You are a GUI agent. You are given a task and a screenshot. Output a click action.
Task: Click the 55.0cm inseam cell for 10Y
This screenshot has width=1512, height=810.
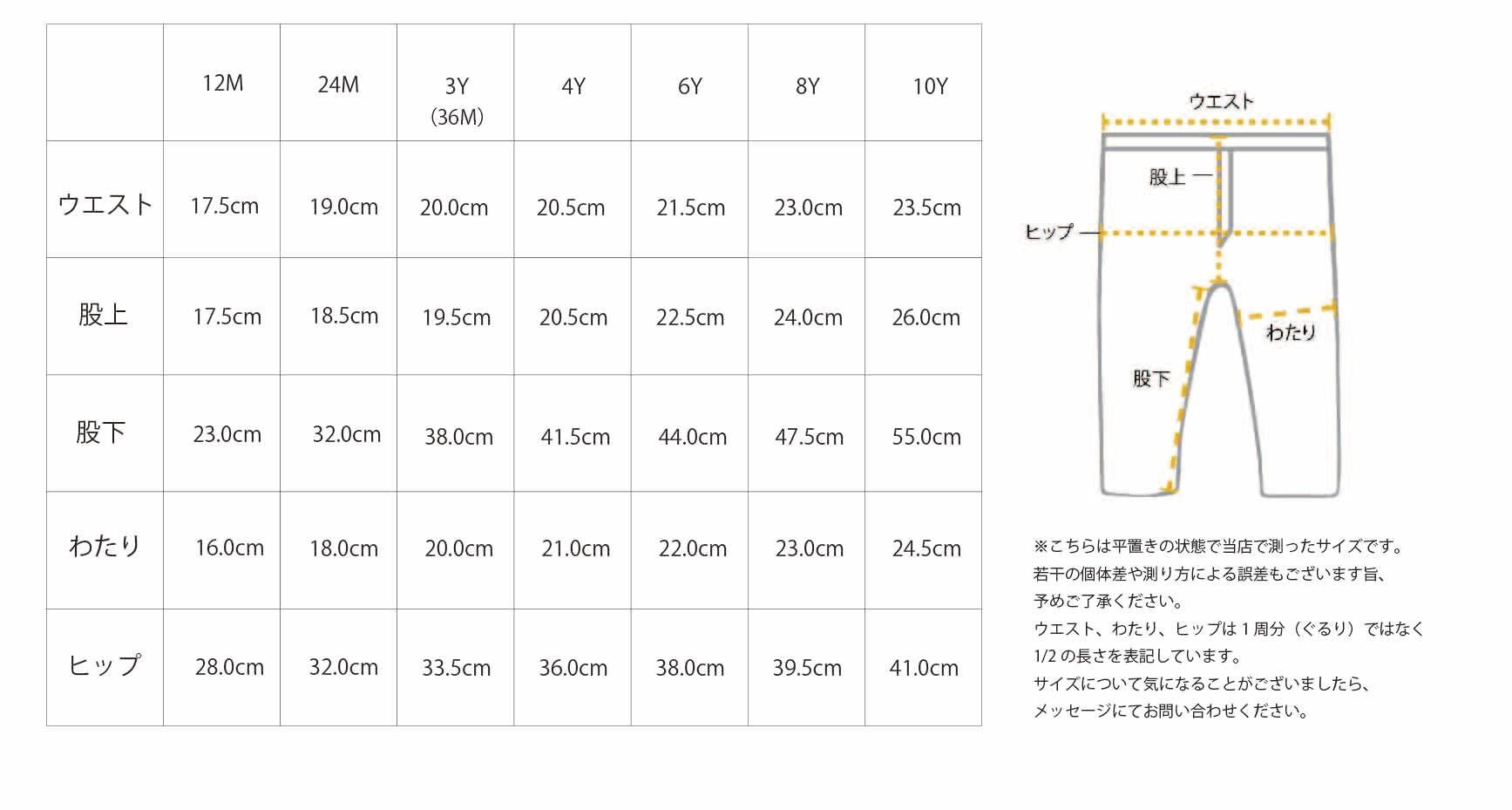tap(926, 437)
